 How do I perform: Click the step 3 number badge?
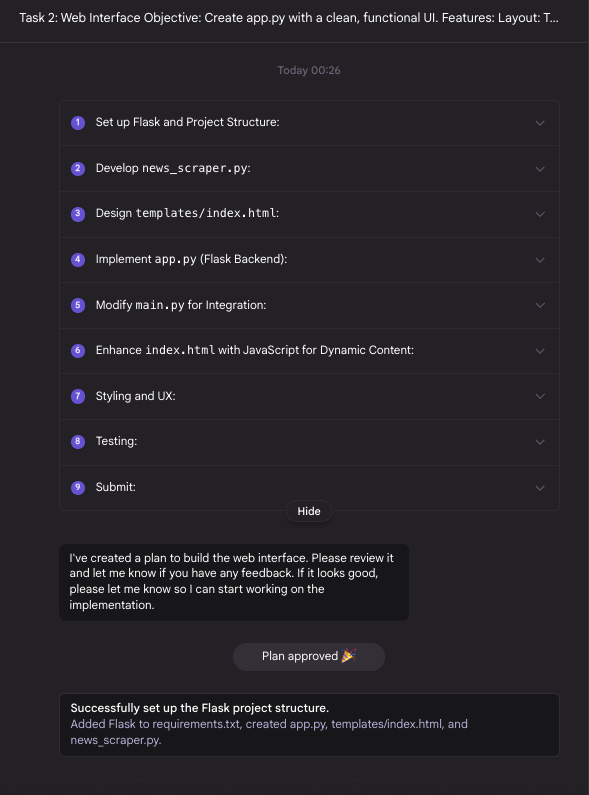tap(78, 213)
